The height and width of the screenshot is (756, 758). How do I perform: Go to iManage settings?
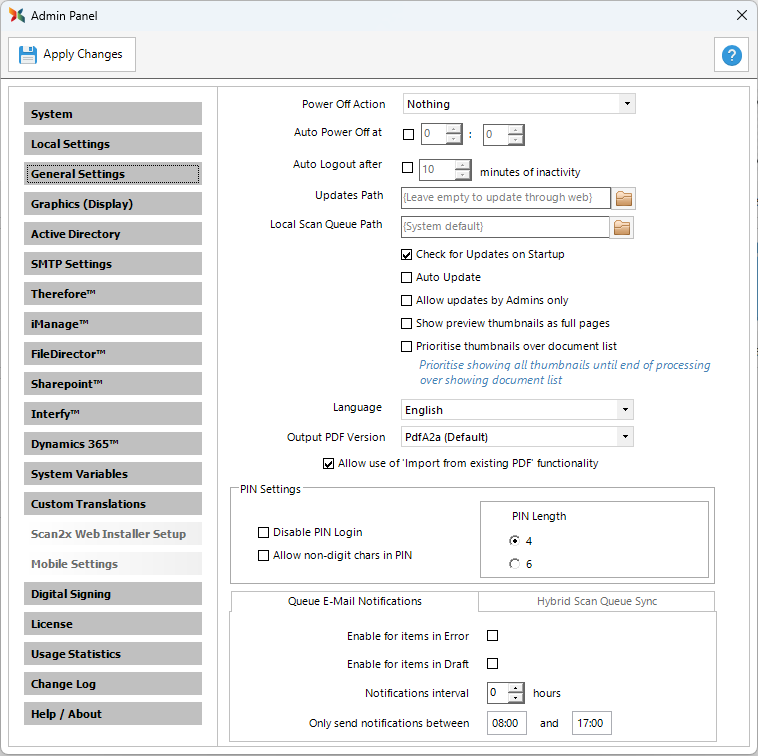point(113,323)
